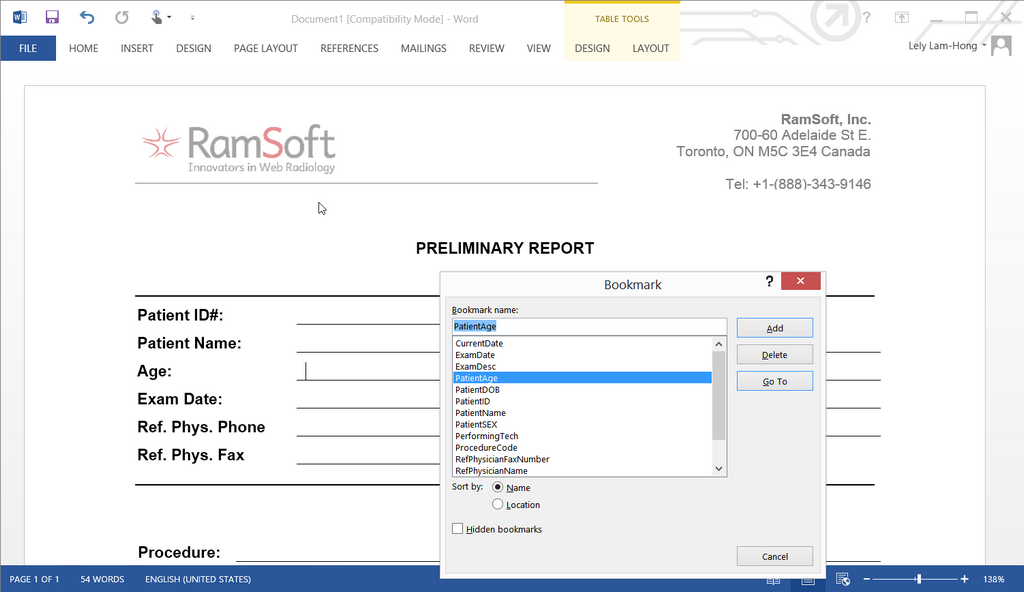Switch to Web Layout view icon
1024x592 pixels.
842,579
